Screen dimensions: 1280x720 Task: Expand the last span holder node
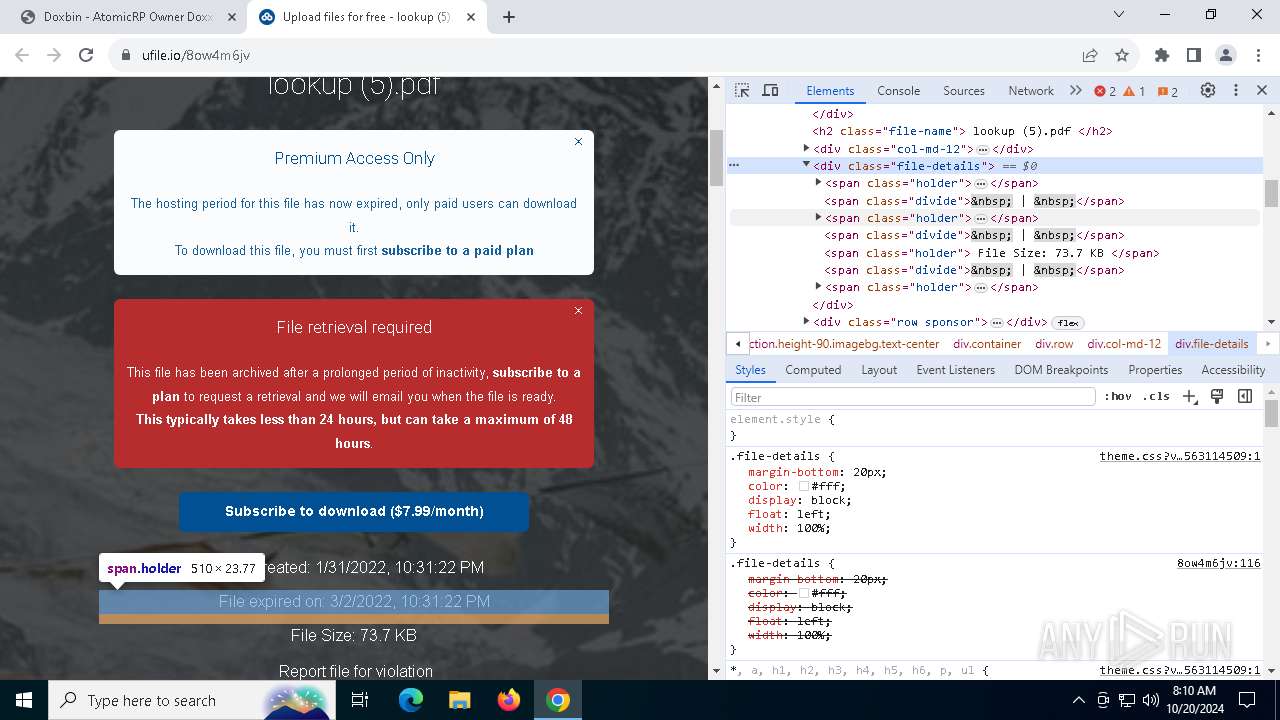coord(818,286)
